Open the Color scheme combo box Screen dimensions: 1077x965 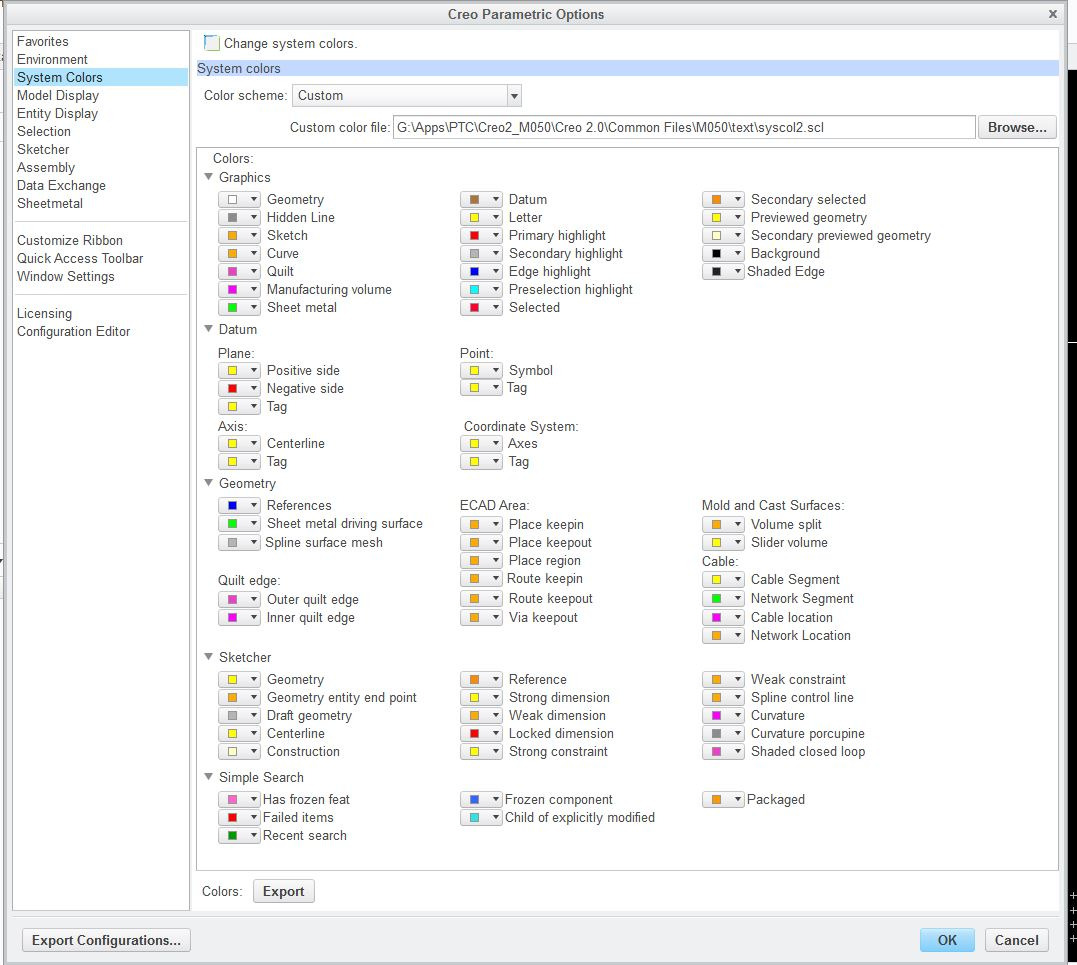point(407,95)
